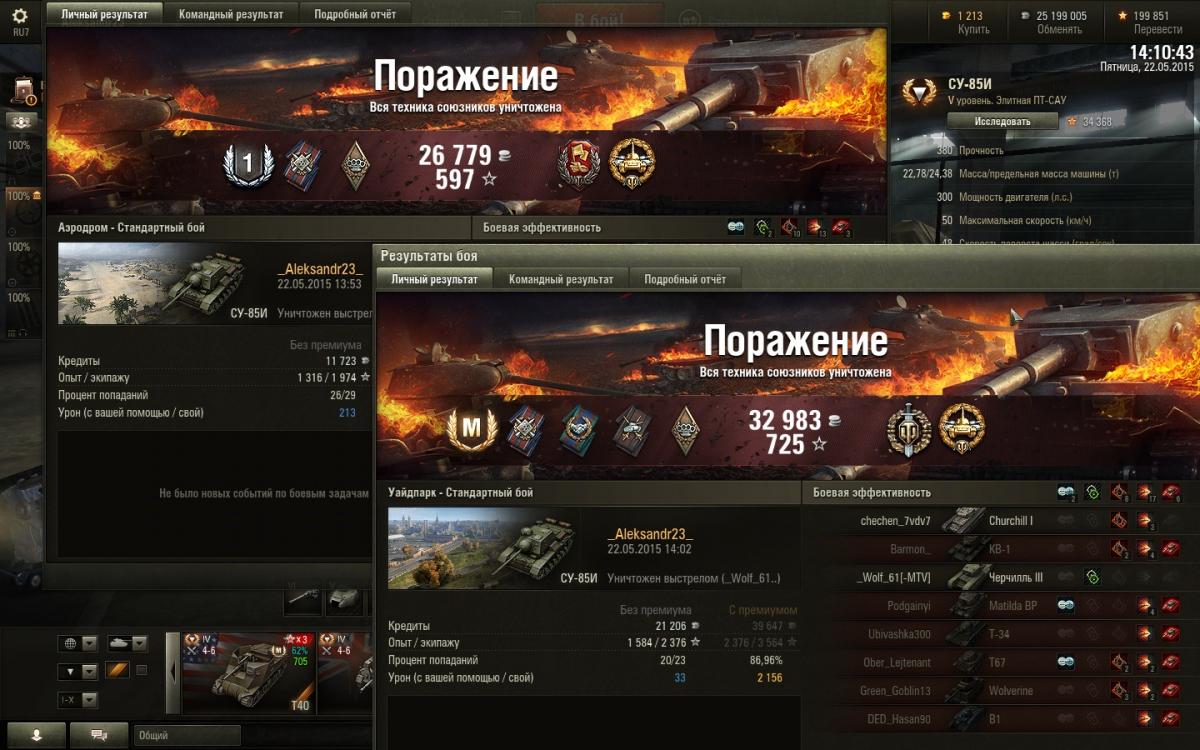Click kill icon in Барmon_ KB-1 row

pyautogui.click(x=1171, y=549)
